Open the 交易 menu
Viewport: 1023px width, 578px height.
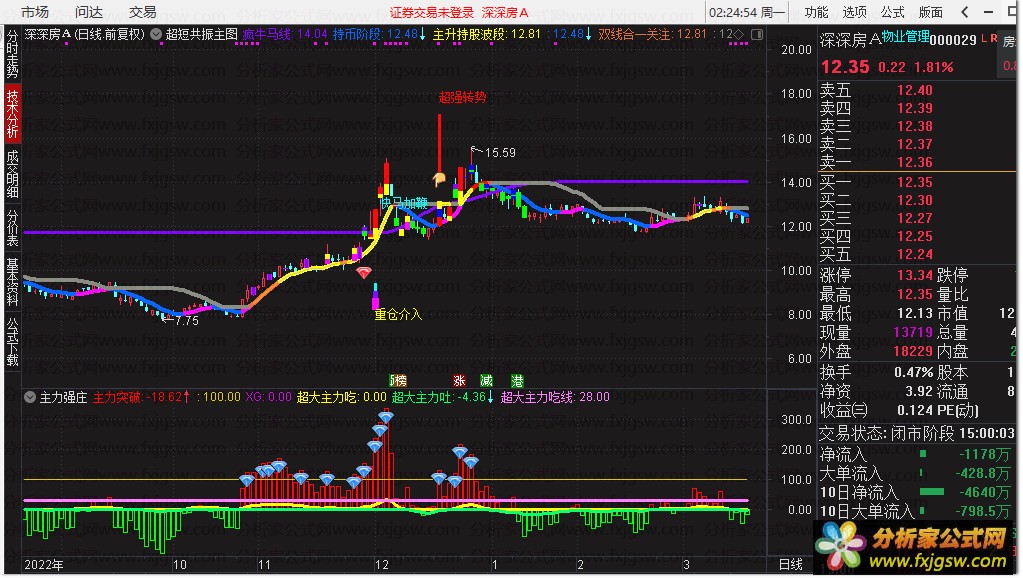click(142, 12)
